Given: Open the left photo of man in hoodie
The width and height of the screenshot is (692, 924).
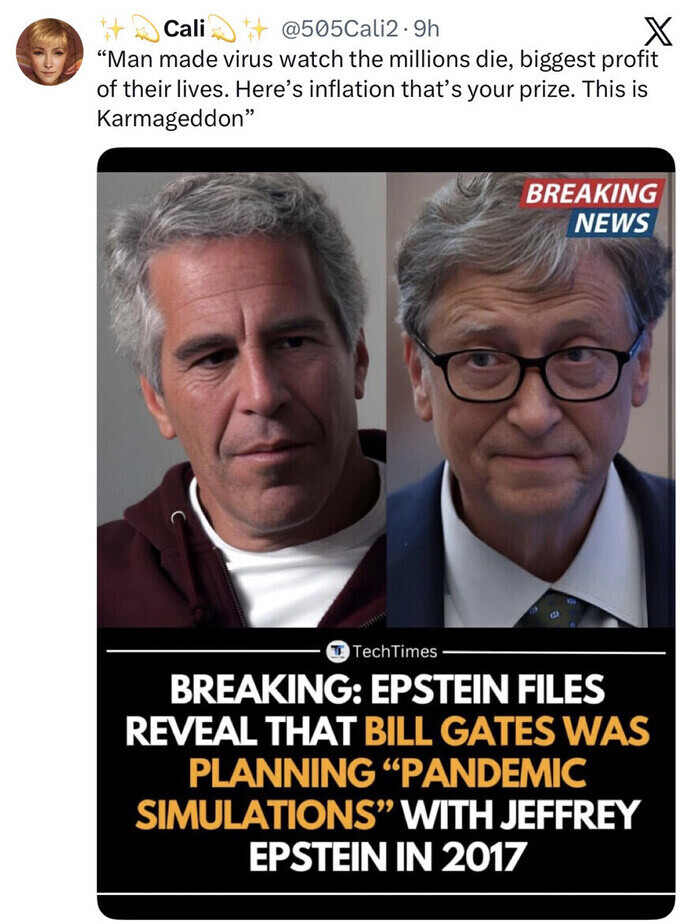Looking at the screenshot, I should (x=242, y=400).
